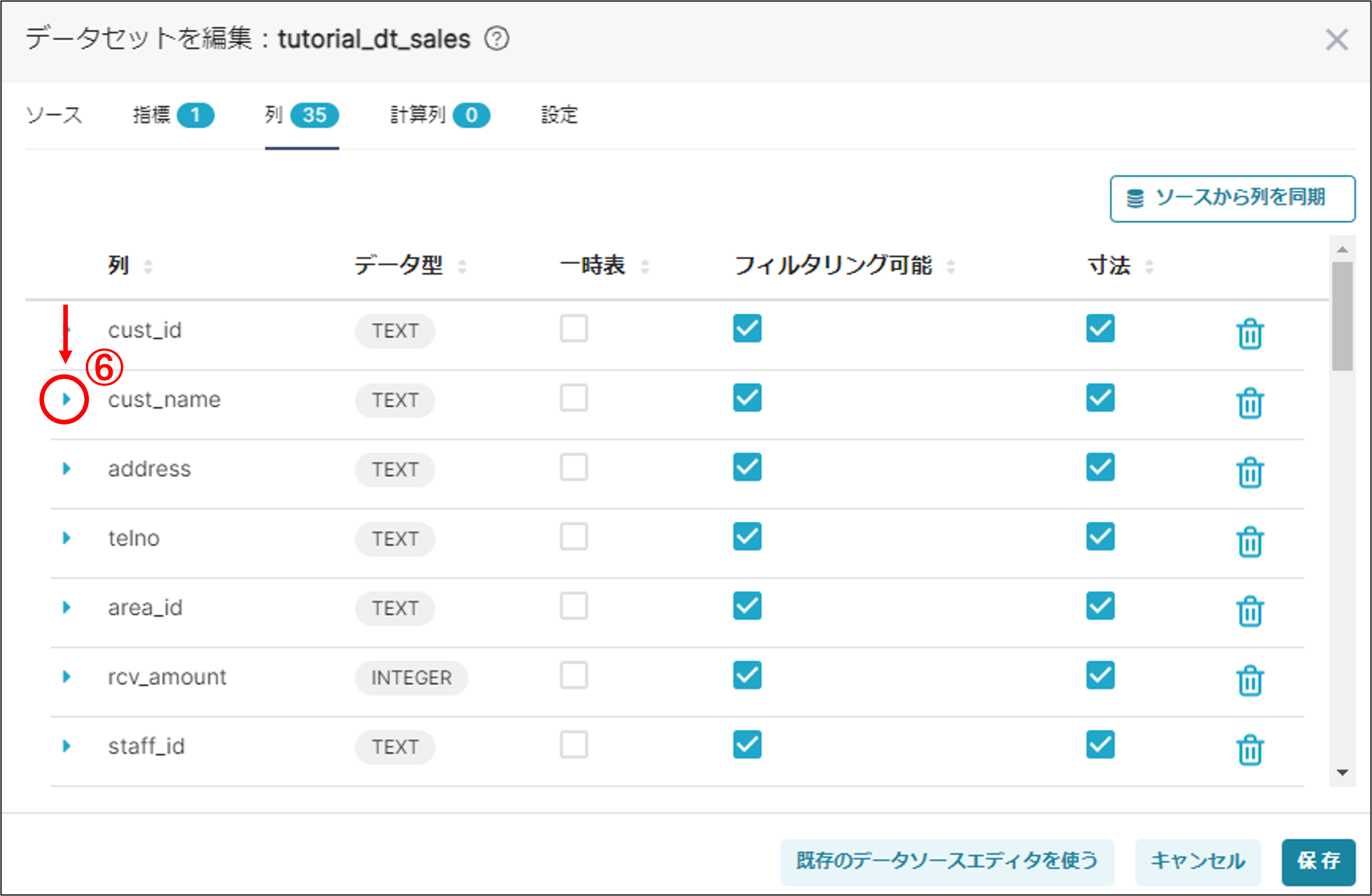Enable 一時表 checkbox for rcv_amount

pos(574,675)
